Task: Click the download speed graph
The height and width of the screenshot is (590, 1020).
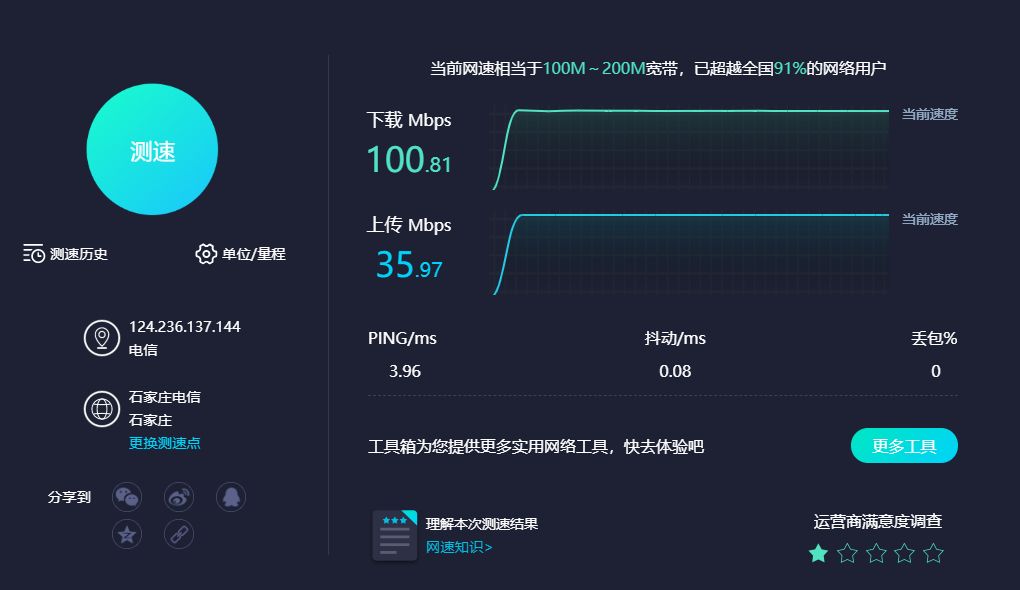Action: (691, 149)
